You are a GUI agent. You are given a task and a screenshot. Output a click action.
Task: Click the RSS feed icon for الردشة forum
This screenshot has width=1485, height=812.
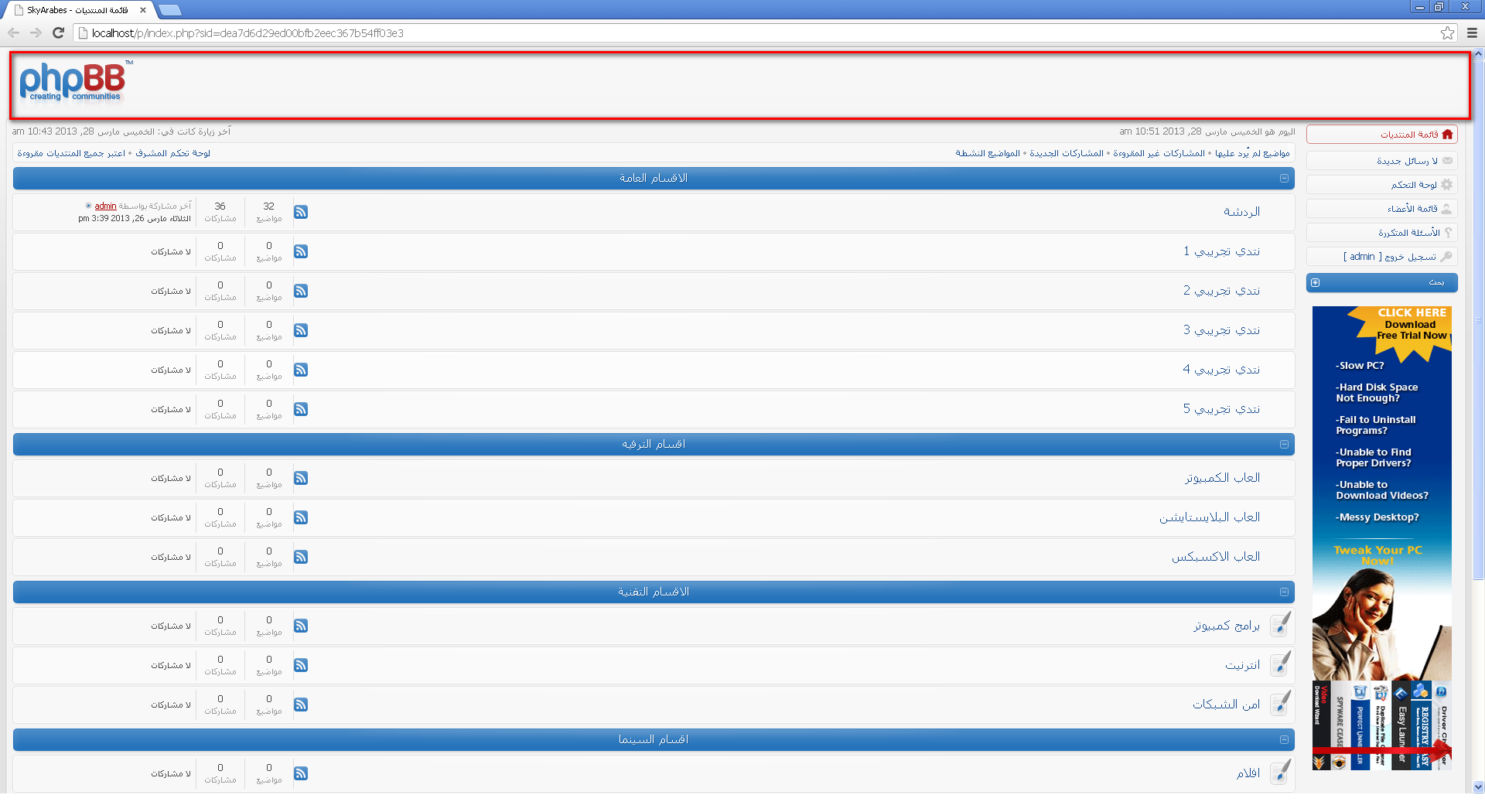(x=301, y=212)
